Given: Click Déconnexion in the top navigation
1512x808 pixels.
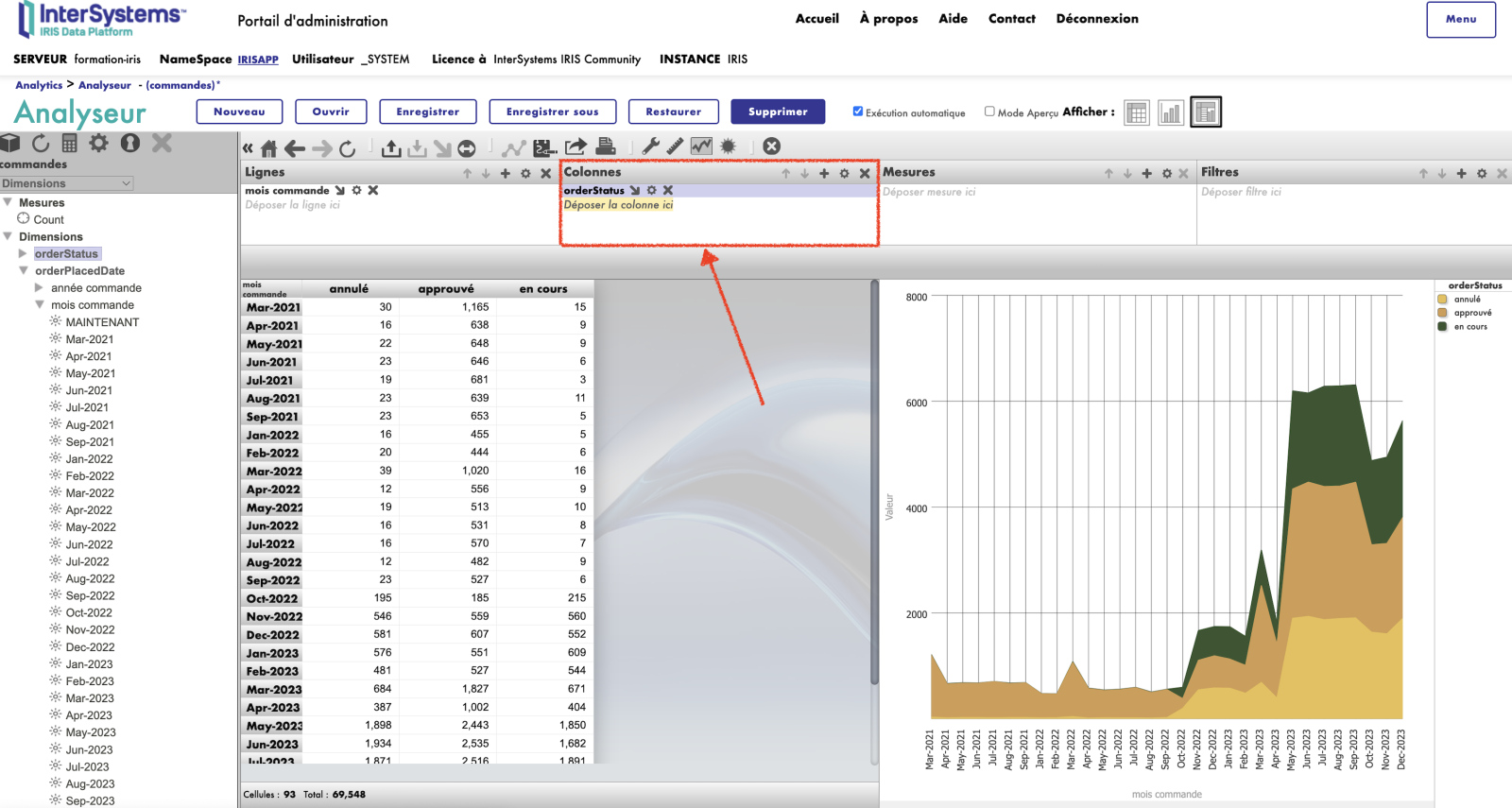Looking at the screenshot, I should pos(1096,19).
